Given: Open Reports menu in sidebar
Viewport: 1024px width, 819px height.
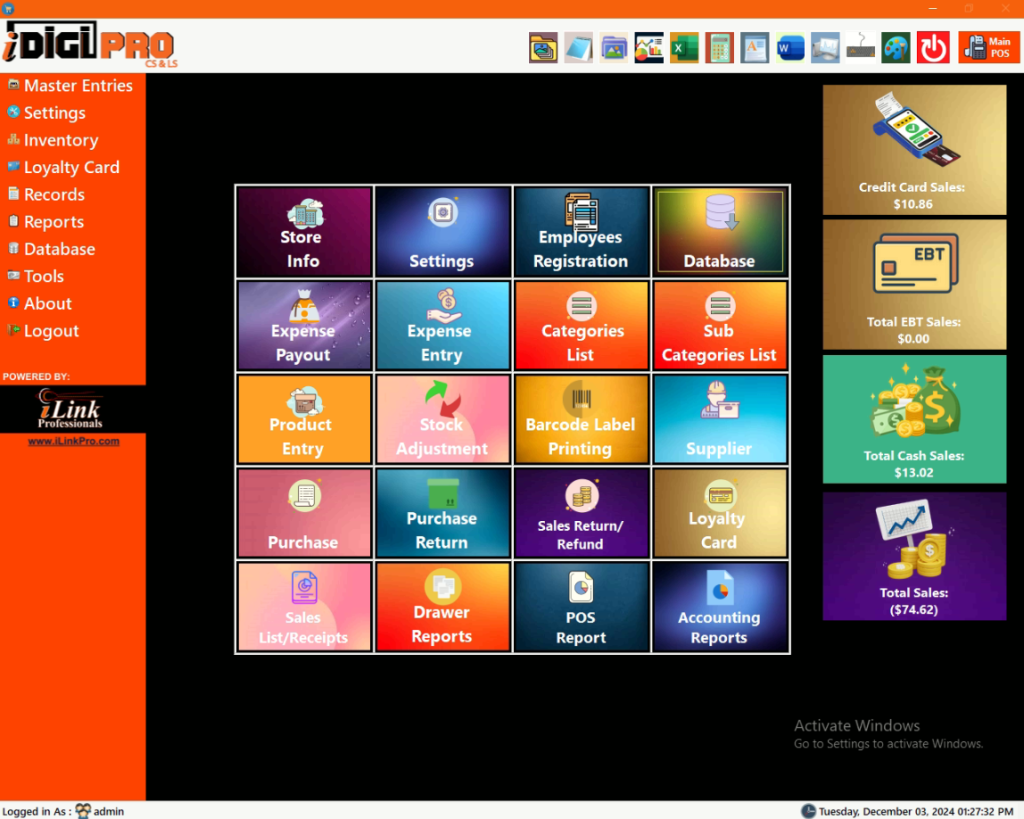Looking at the screenshot, I should pyautogui.click(x=46, y=222).
